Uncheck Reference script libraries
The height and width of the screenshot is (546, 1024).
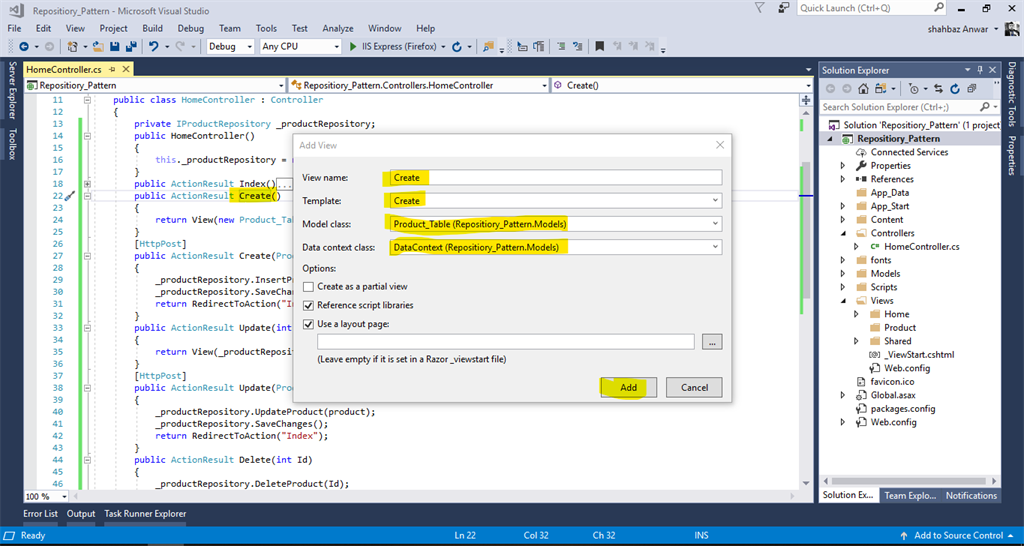(309, 305)
